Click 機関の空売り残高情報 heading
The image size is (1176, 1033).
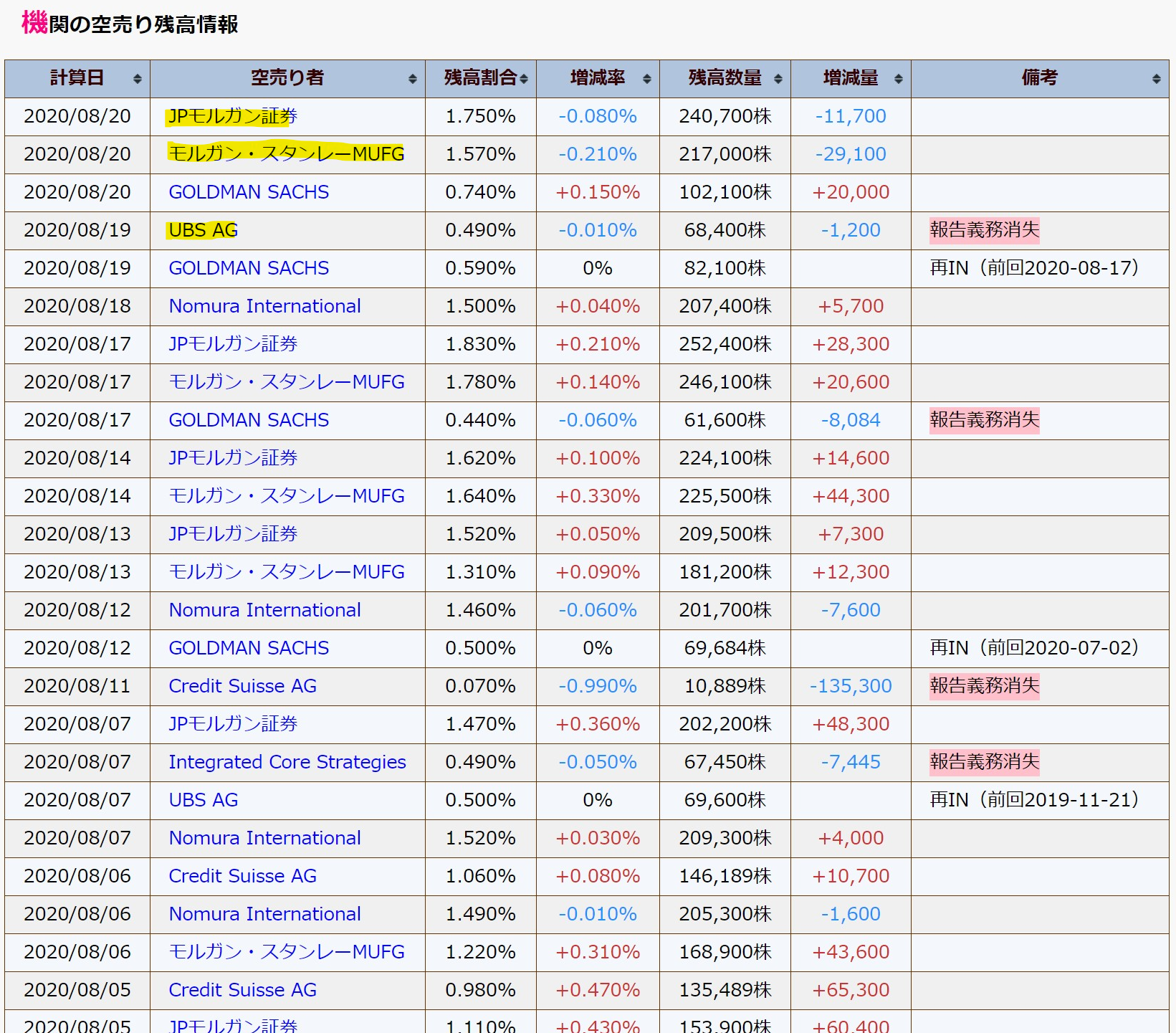pos(130,24)
